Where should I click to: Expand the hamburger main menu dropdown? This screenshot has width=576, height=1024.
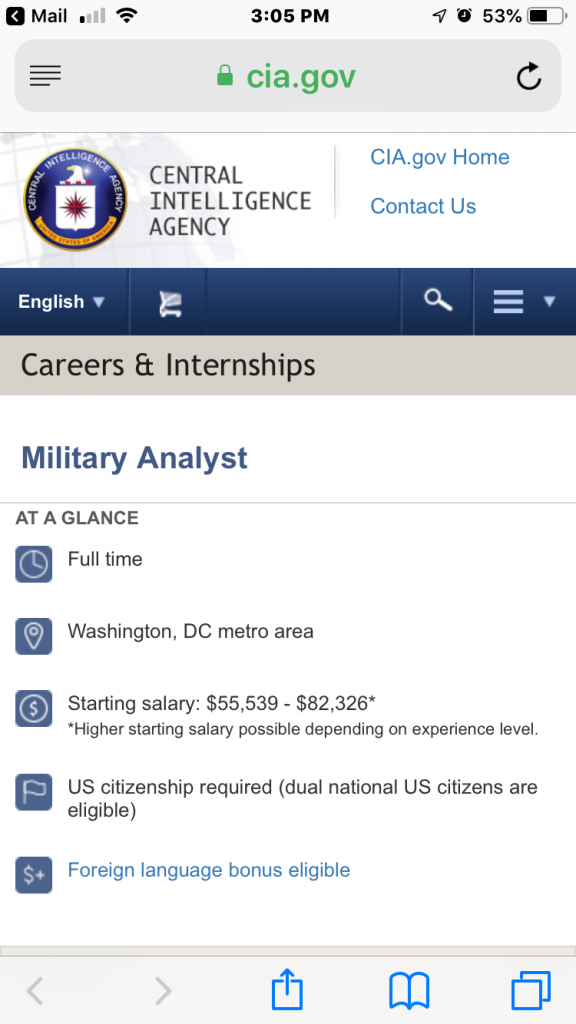pyautogui.click(x=524, y=302)
